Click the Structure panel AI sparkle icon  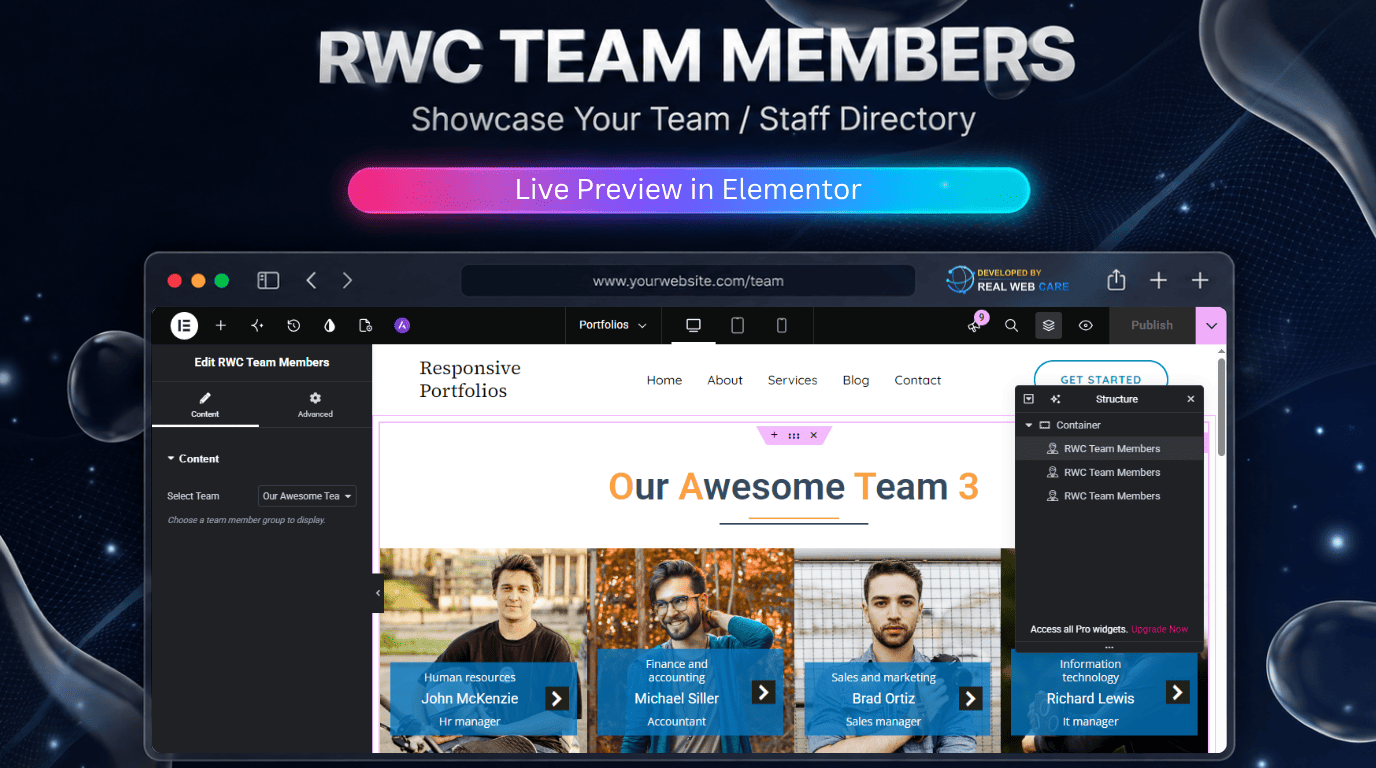pyautogui.click(x=1055, y=399)
